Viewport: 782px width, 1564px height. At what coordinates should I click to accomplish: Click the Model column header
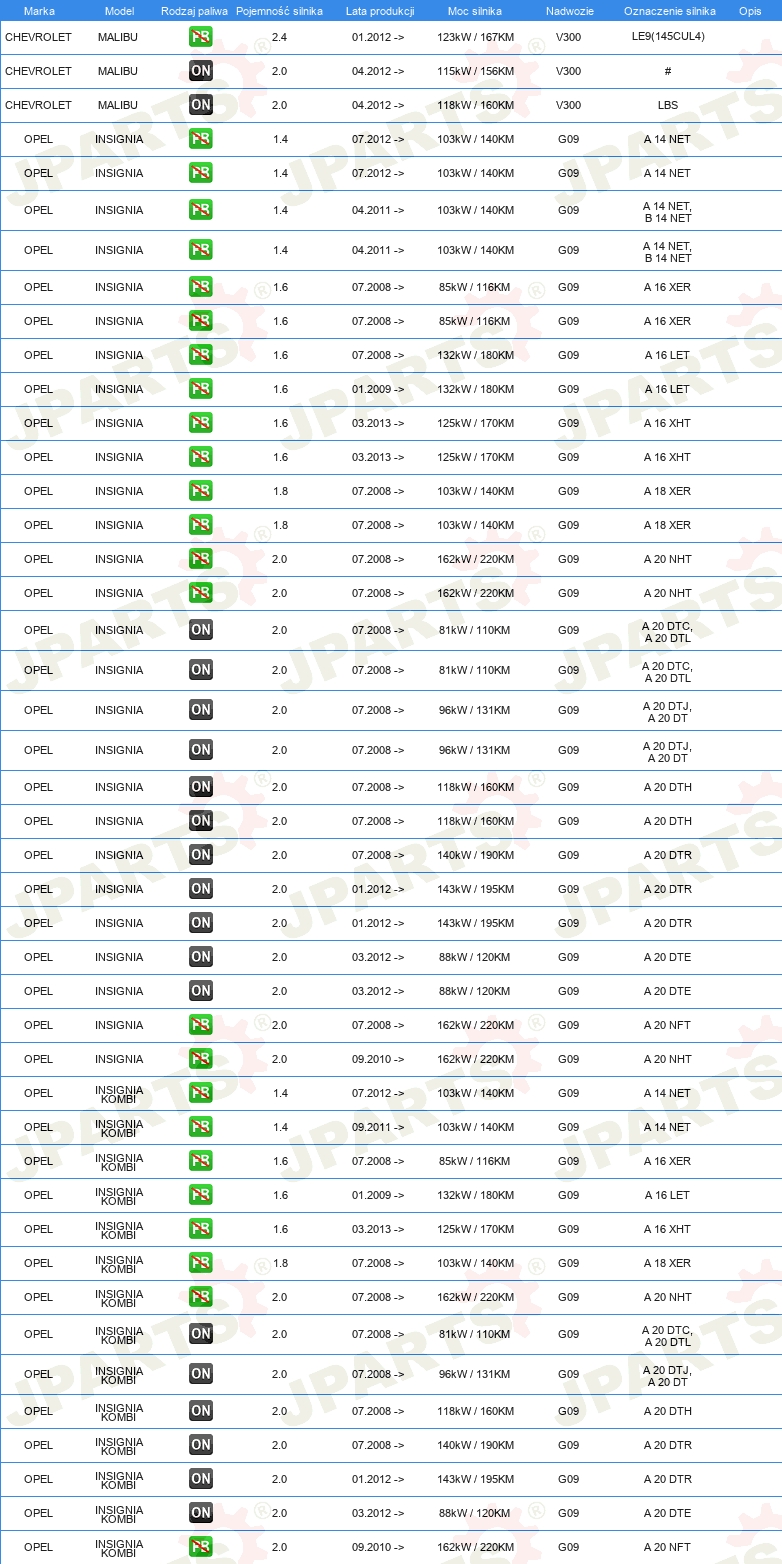(x=119, y=11)
